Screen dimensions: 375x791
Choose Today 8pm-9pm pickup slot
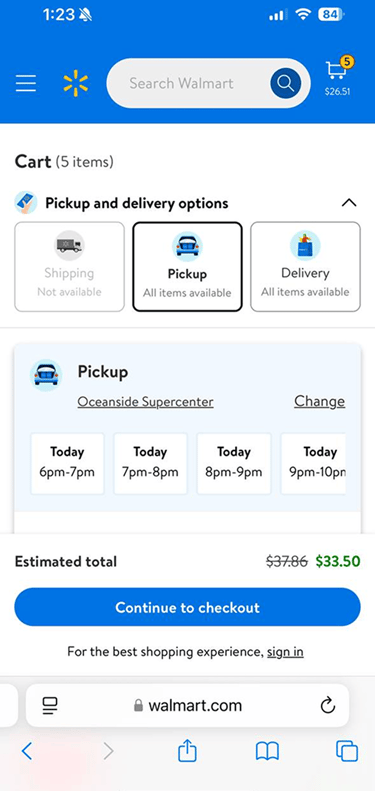coord(234,463)
